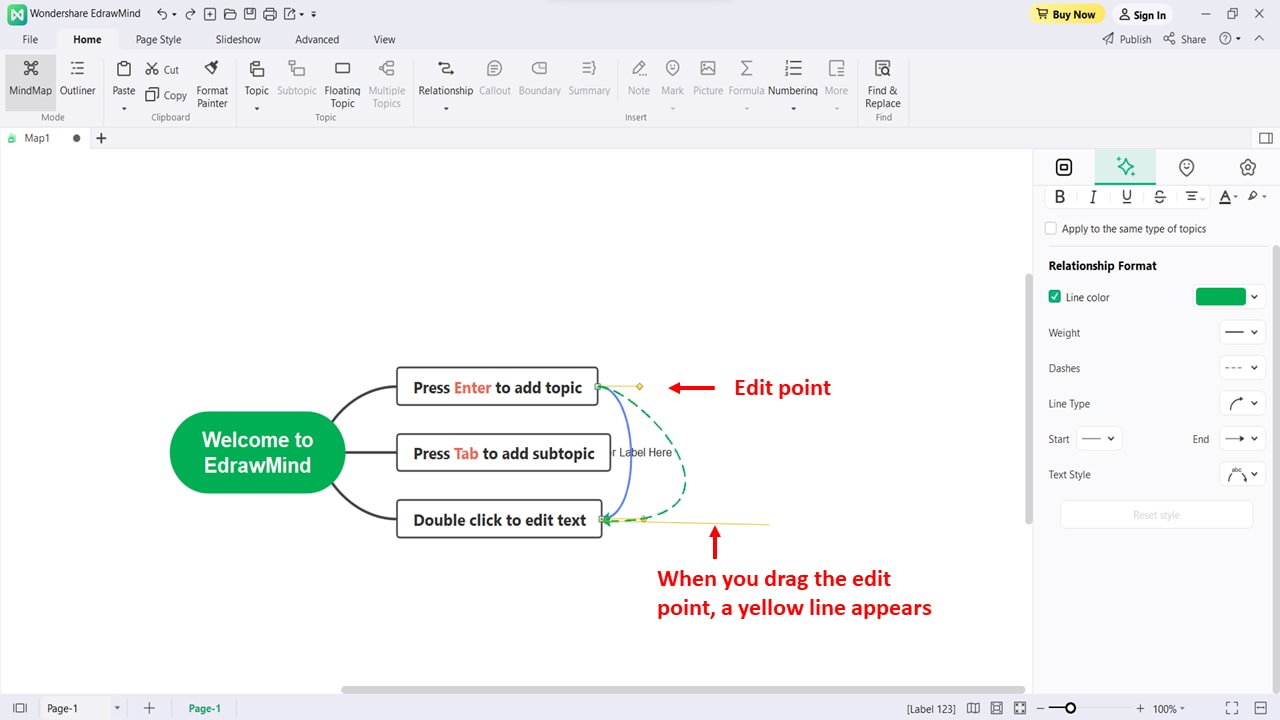Add a Boundary
The height and width of the screenshot is (720, 1280).
pyautogui.click(x=540, y=78)
